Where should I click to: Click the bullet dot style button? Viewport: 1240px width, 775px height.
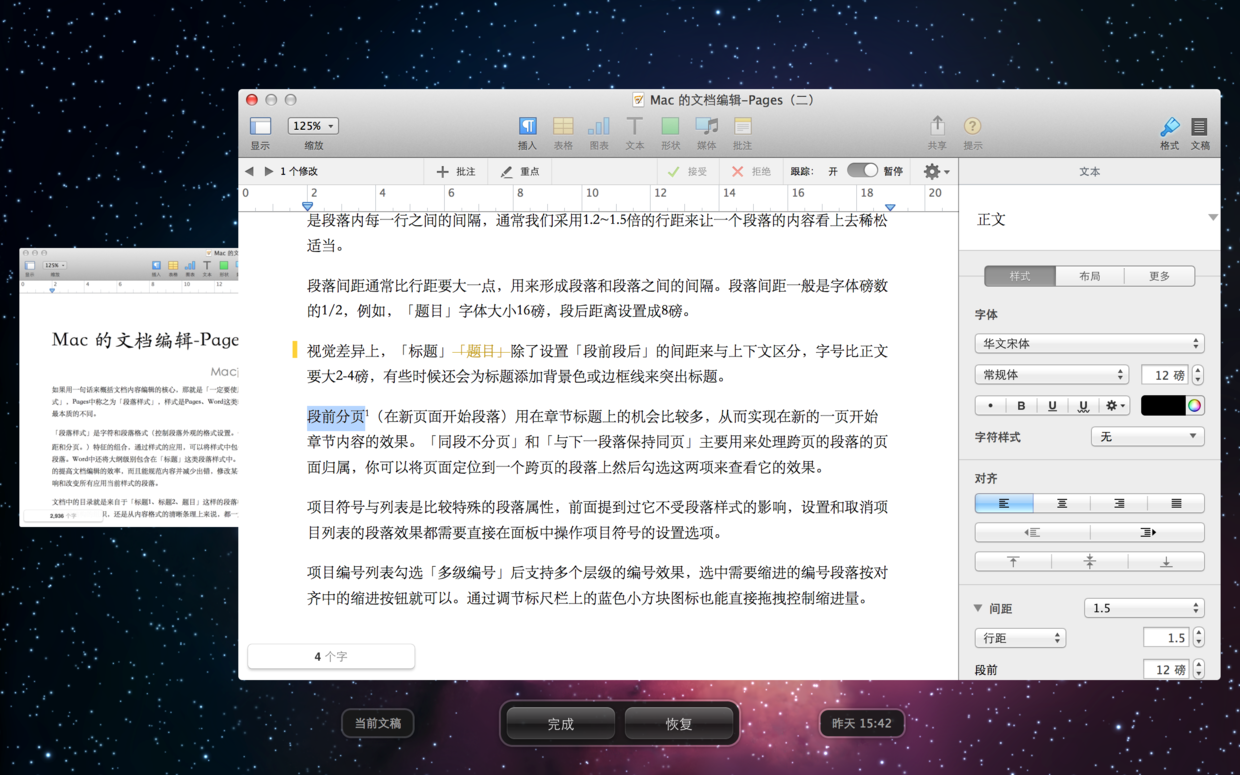point(990,406)
